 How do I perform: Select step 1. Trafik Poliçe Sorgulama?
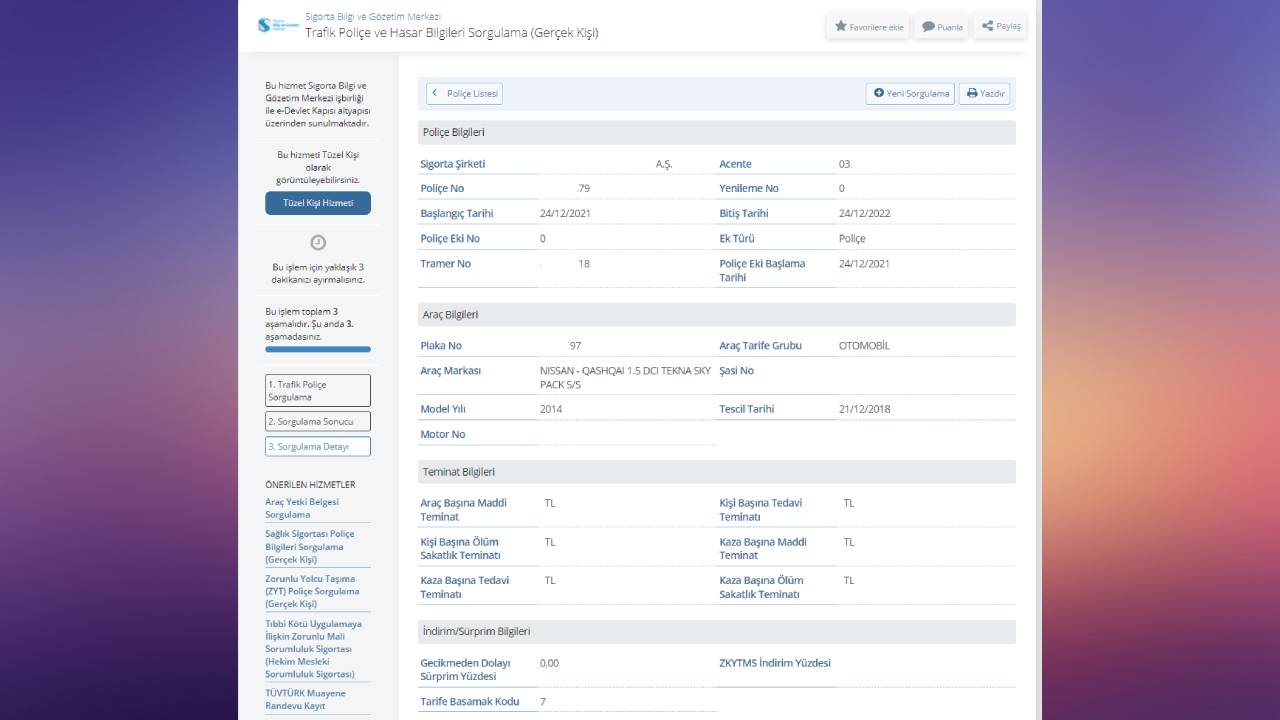click(x=318, y=391)
